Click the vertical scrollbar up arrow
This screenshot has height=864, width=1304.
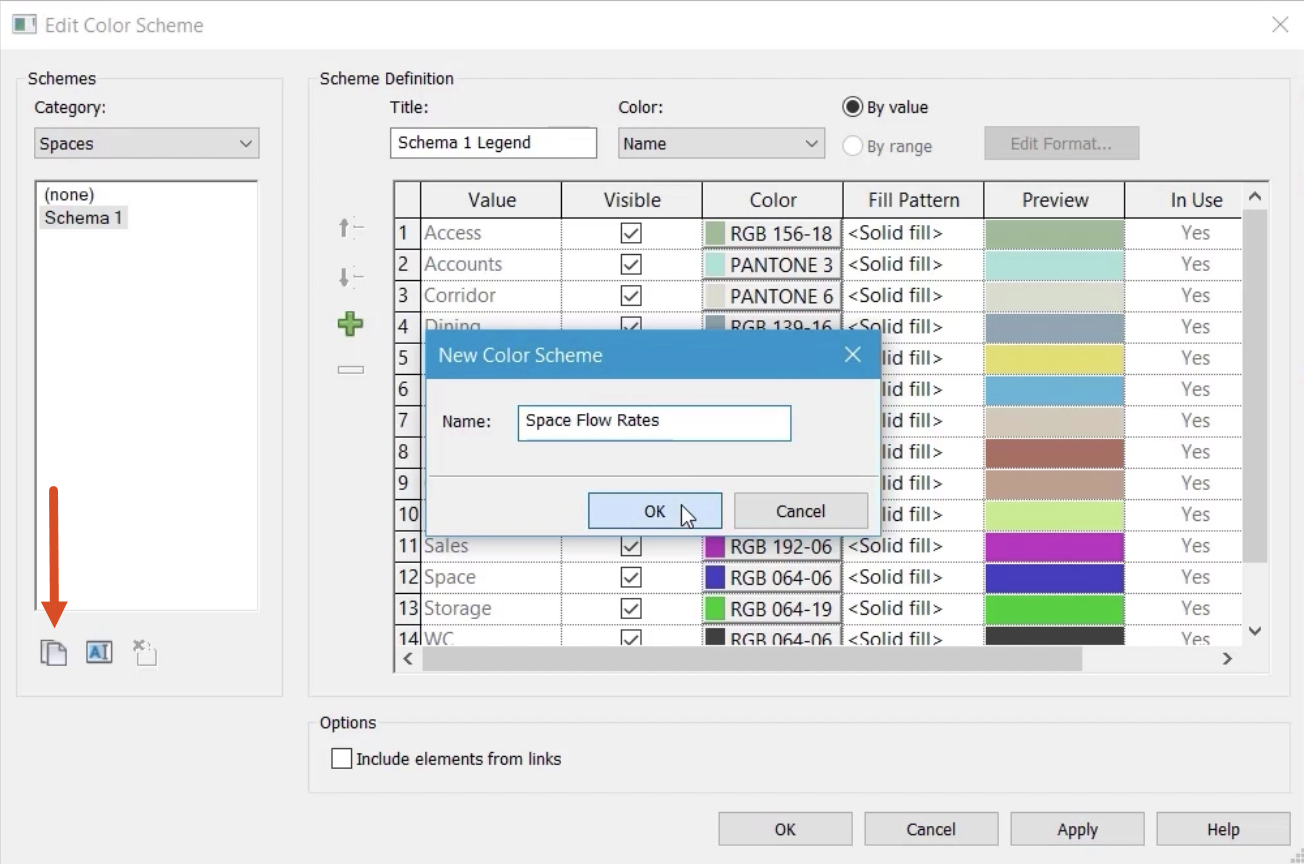click(1255, 196)
